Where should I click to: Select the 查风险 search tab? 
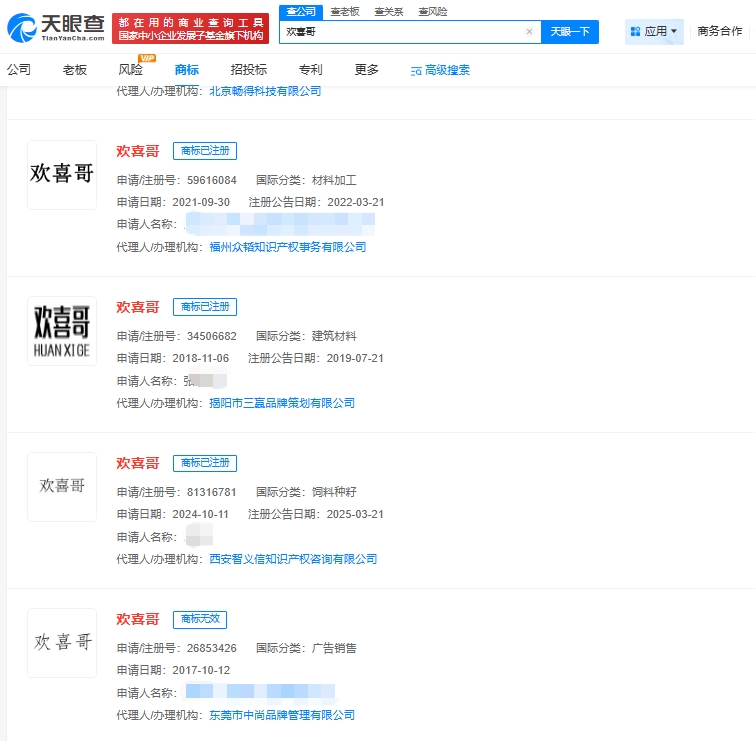(x=432, y=11)
